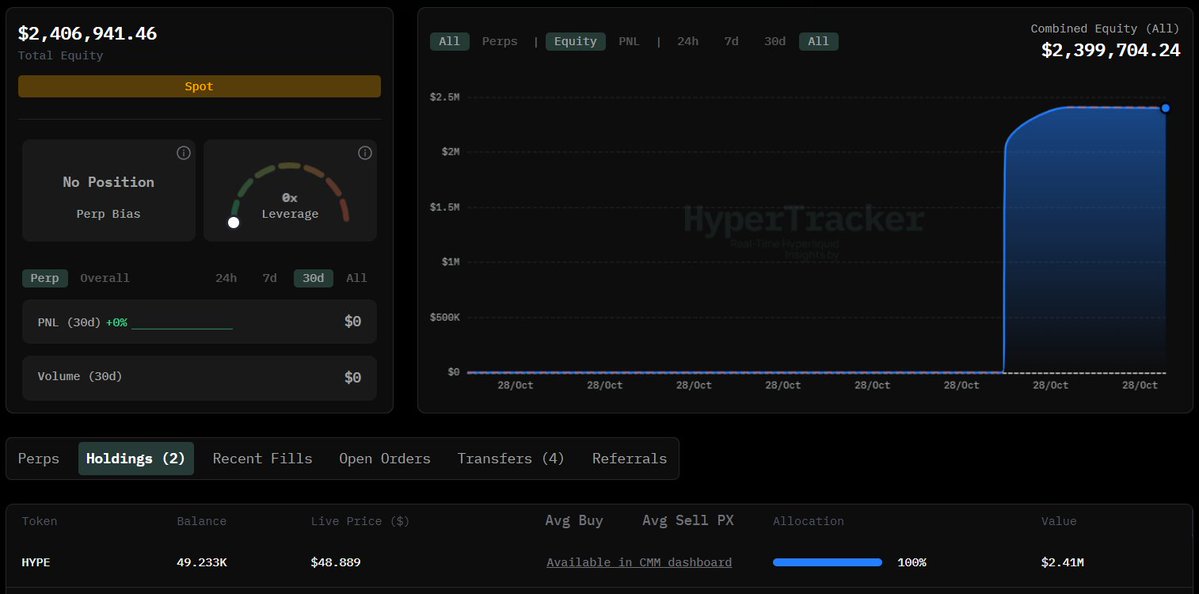Open the Referrals tab

click(629, 459)
